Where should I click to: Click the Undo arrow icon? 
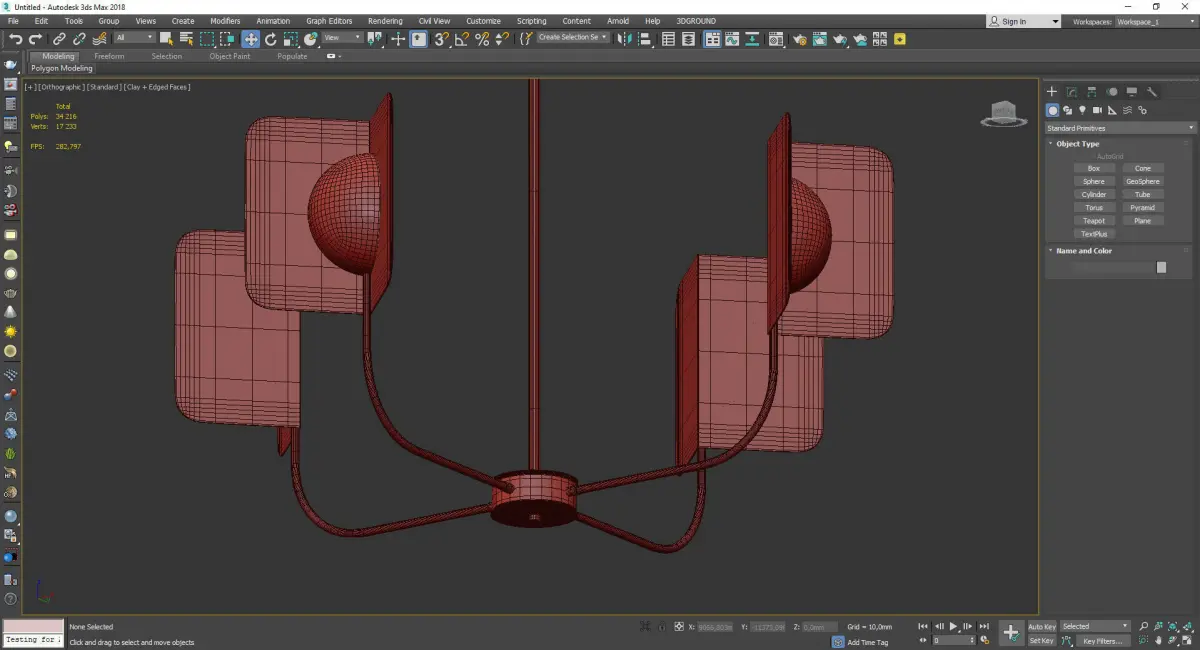tap(15, 39)
